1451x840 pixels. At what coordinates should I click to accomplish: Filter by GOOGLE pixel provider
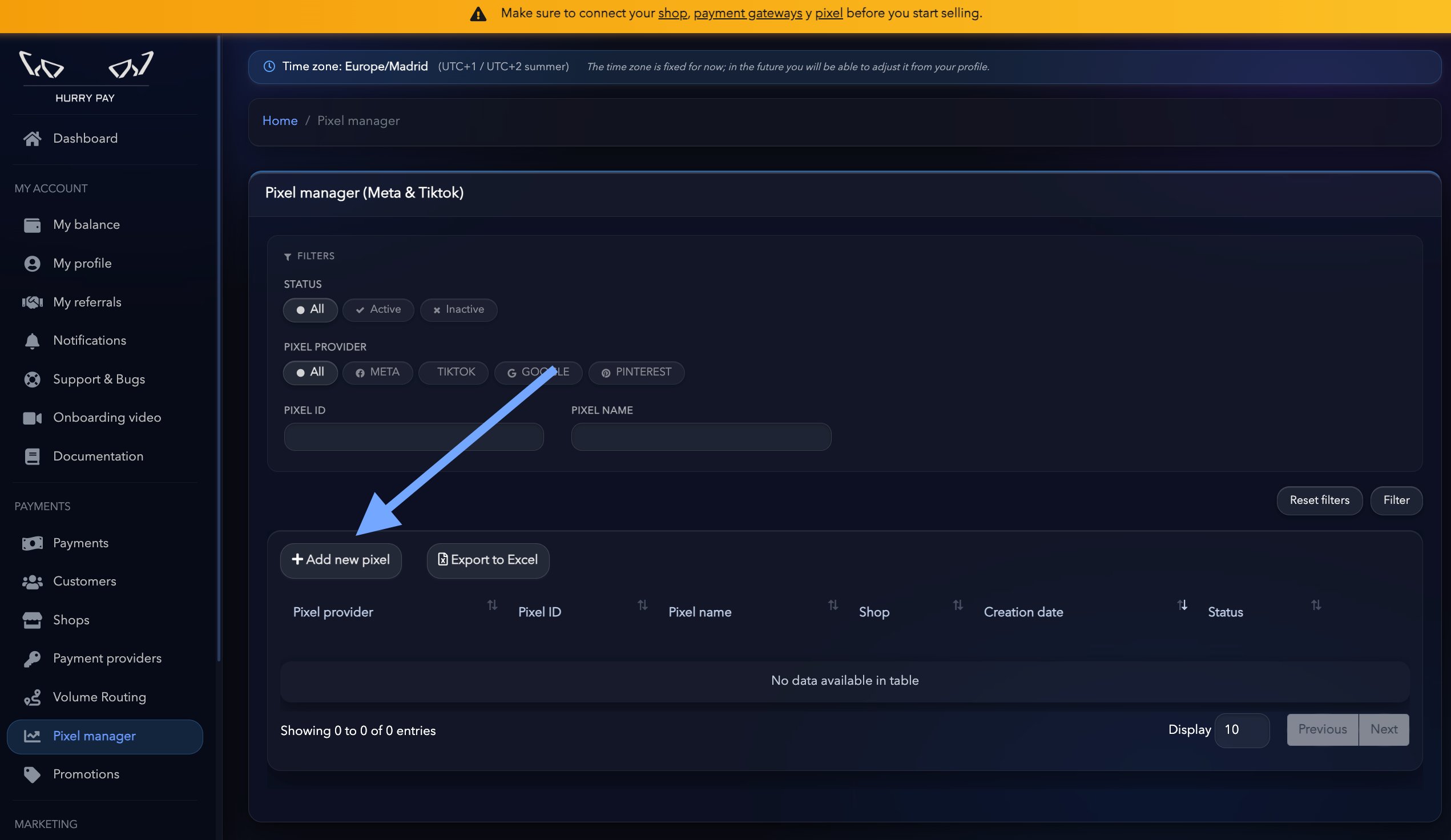point(538,373)
